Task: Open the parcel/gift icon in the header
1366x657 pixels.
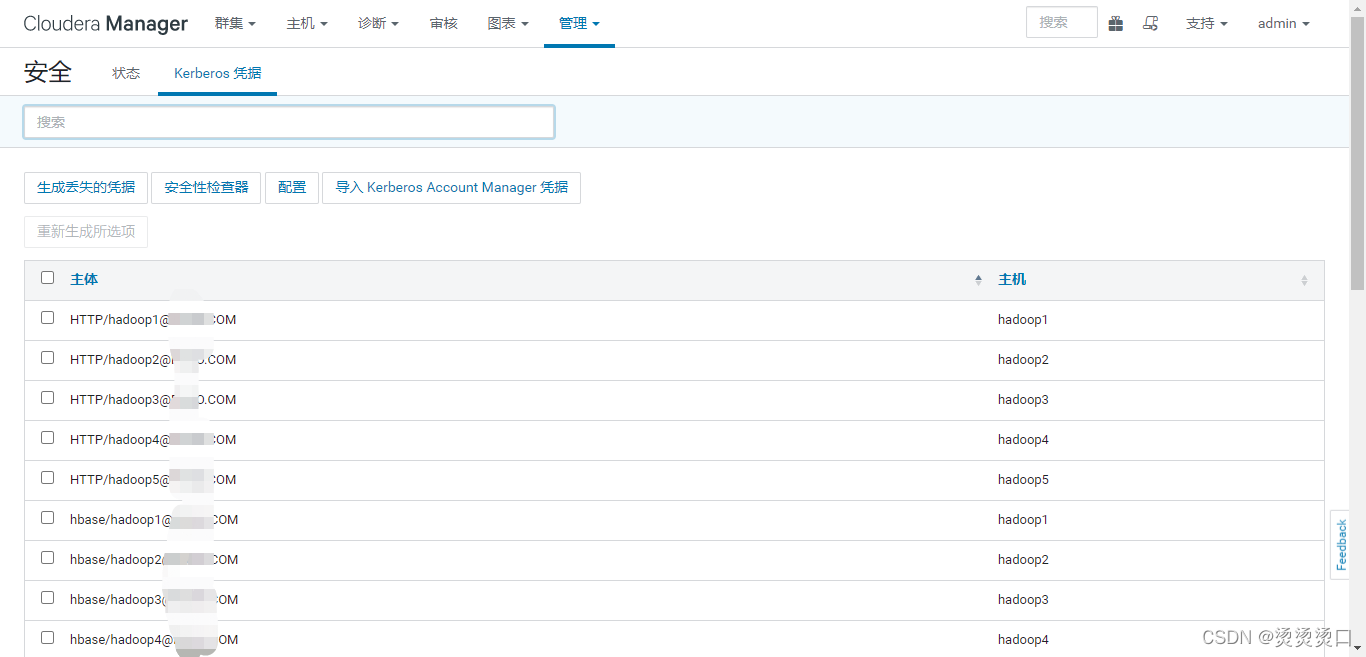Action: coord(1115,23)
